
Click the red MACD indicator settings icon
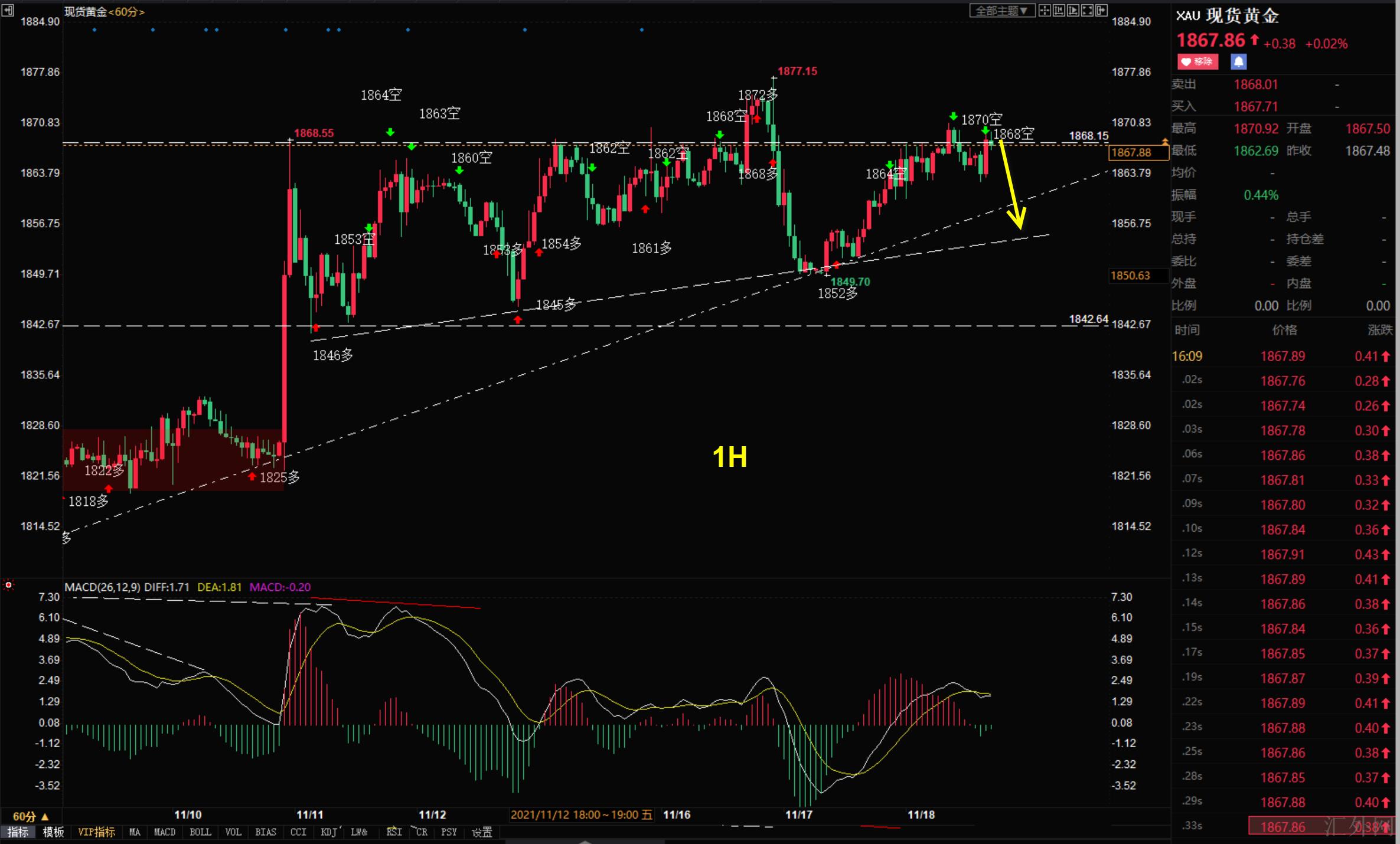[8, 585]
